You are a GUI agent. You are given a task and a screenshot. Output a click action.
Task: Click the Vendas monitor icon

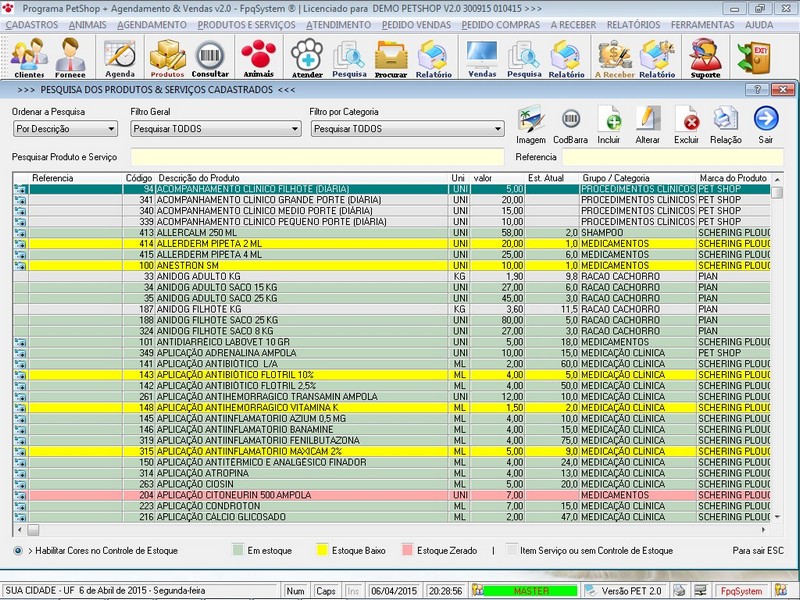pos(482,57)
